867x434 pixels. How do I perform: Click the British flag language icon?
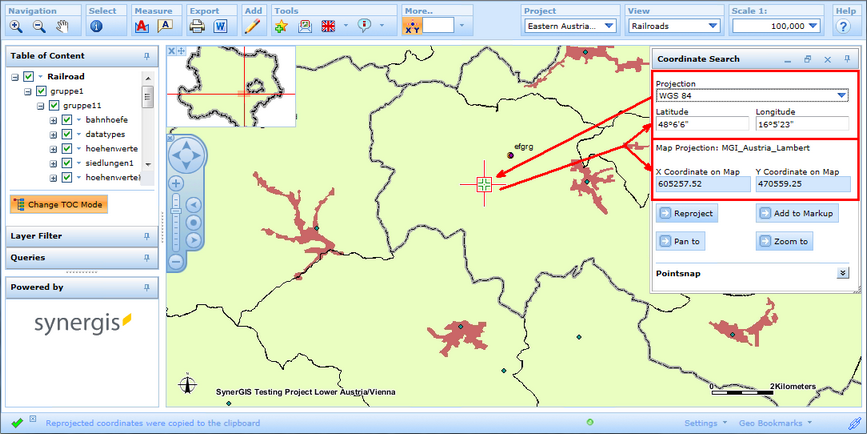(328, 26)
